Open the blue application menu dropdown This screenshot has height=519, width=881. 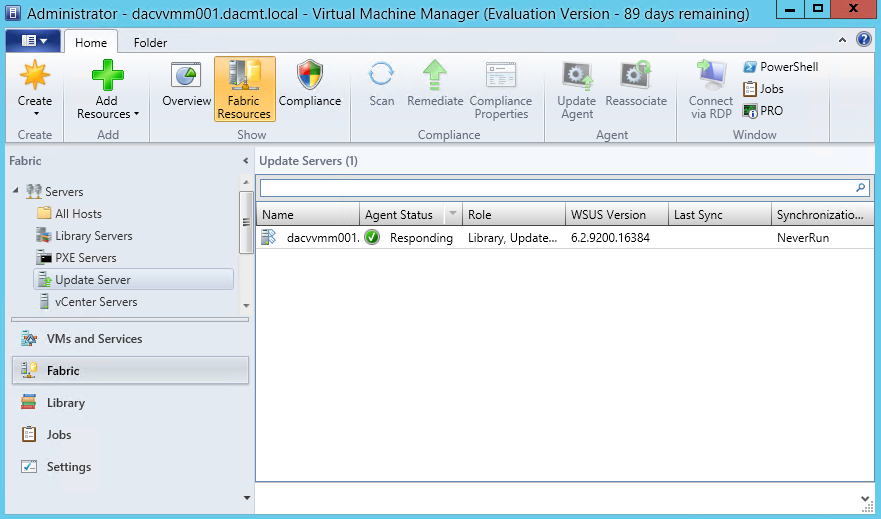(x=33, y=41)
